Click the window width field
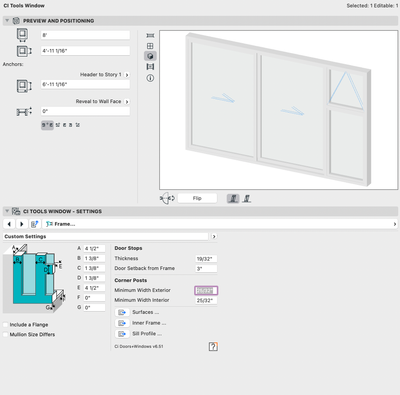400x395 pixels. tap(85, 35)
